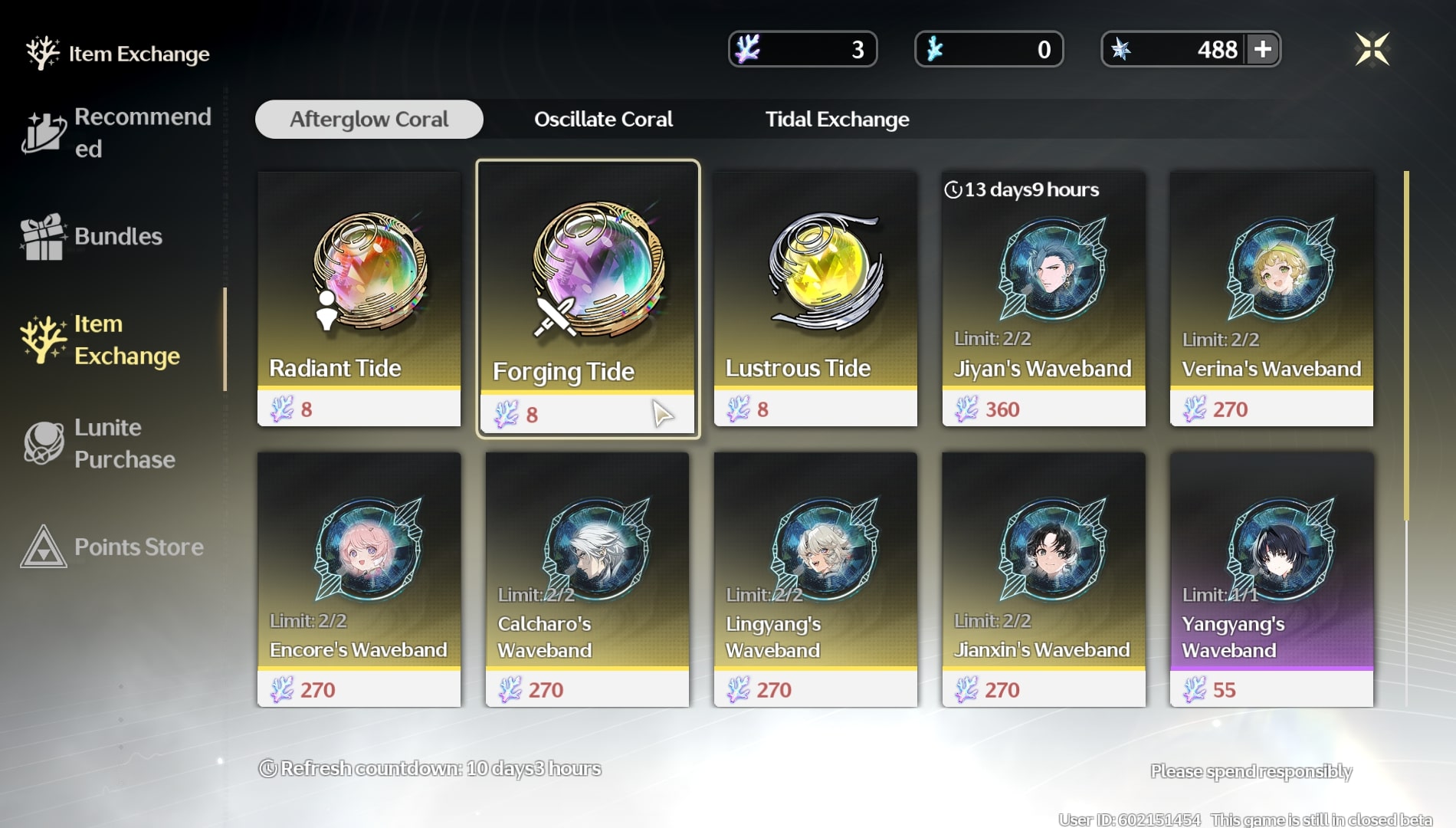Close the shop with the X icon
This screenshot has width=1456, height=828.
[1372, 50]
